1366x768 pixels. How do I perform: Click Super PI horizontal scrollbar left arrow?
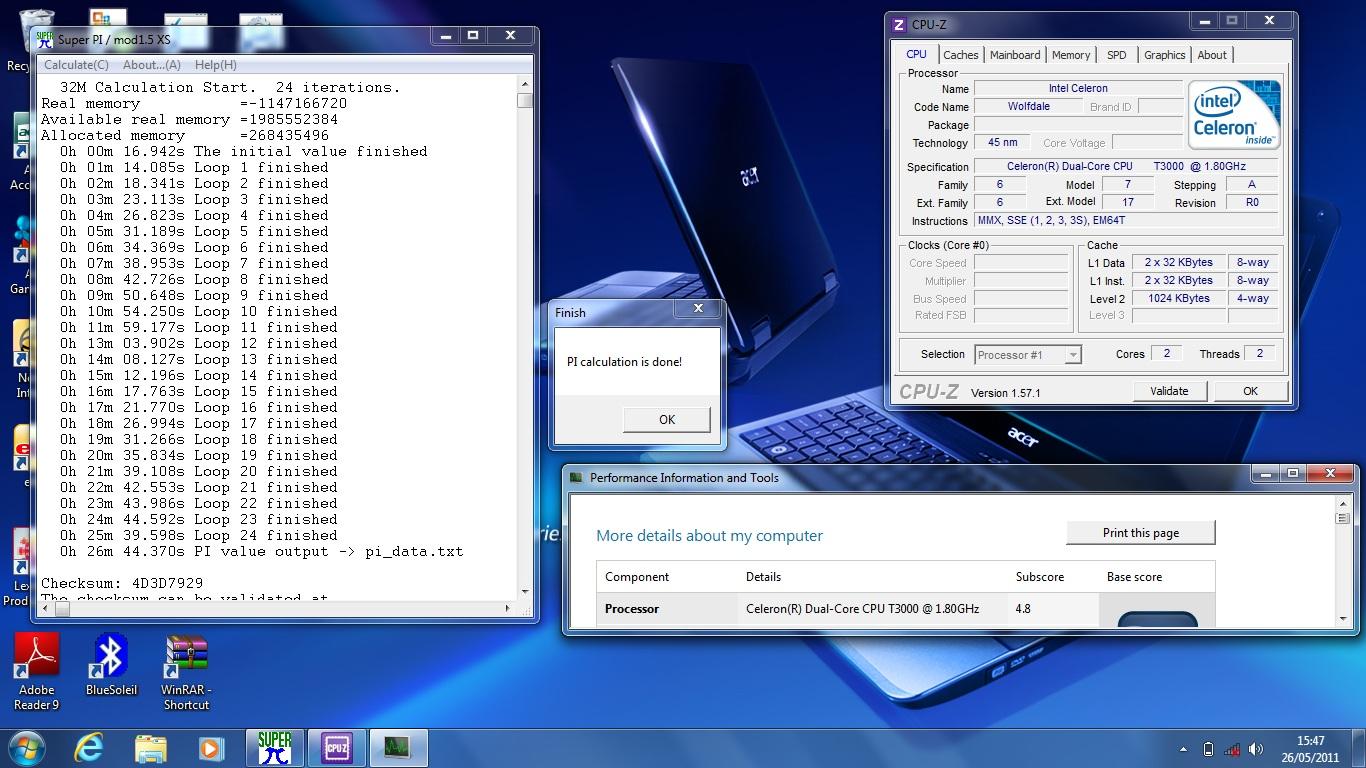pyautogui.click(x=47, y=608)
